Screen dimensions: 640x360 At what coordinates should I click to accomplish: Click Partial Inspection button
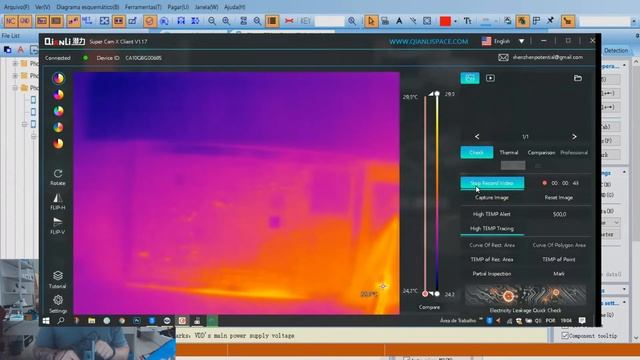tap(492, 273)
